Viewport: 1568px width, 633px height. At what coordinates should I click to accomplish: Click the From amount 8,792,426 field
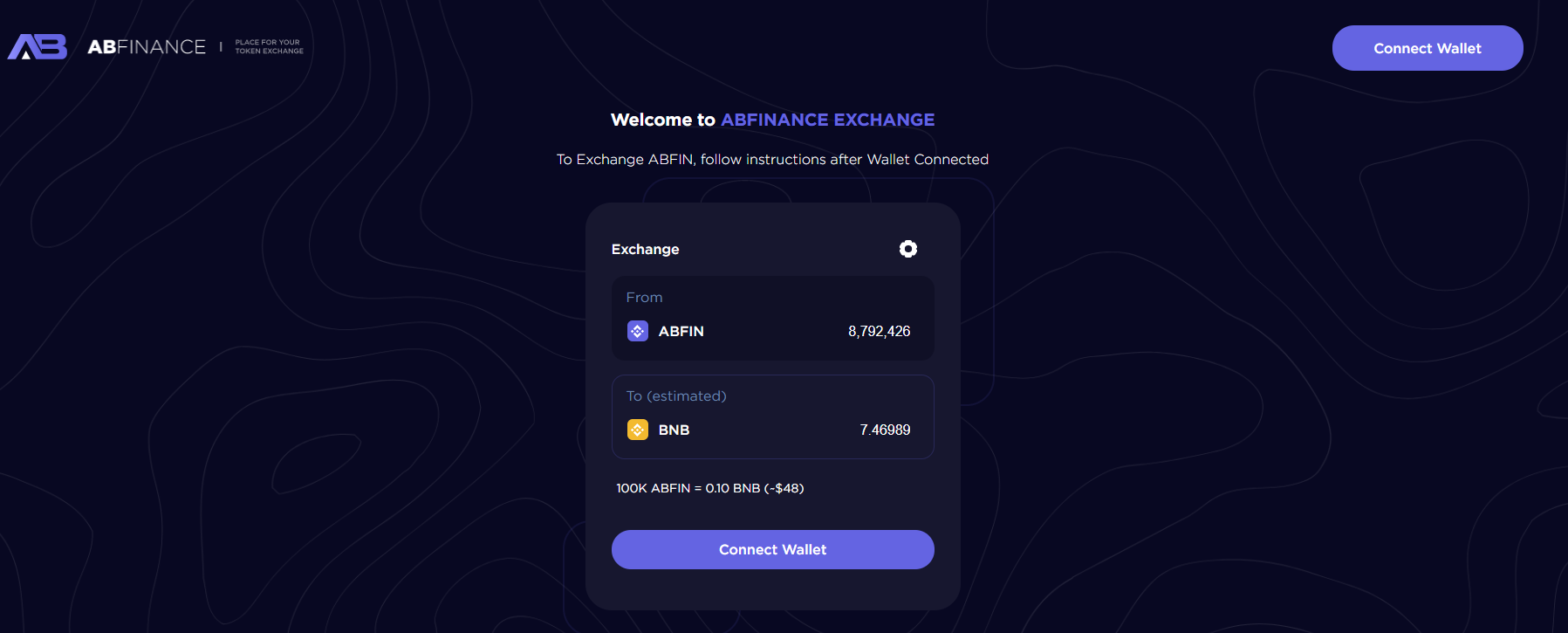[879, 331]
